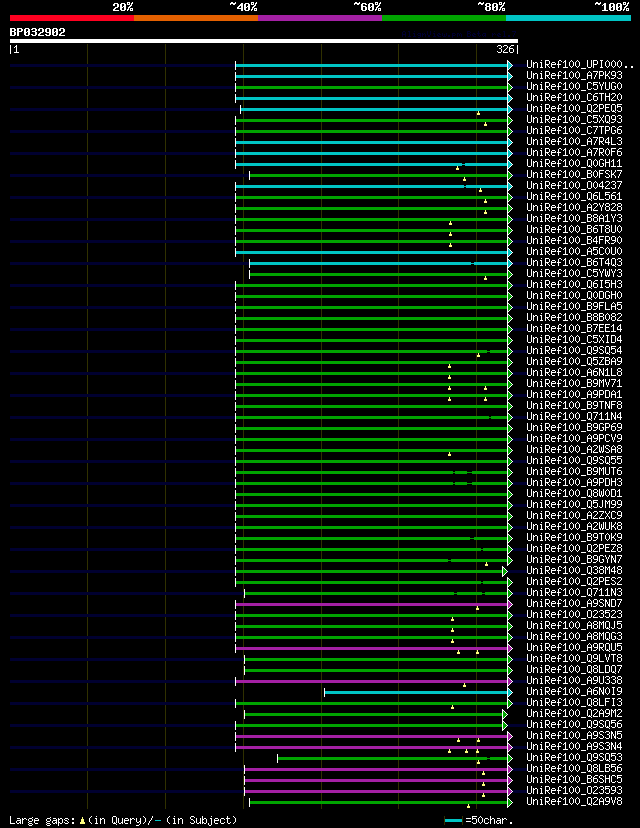640x828 pixels.
Task: Select the UniRef100_A9U338 label
Action: point(575,680)
